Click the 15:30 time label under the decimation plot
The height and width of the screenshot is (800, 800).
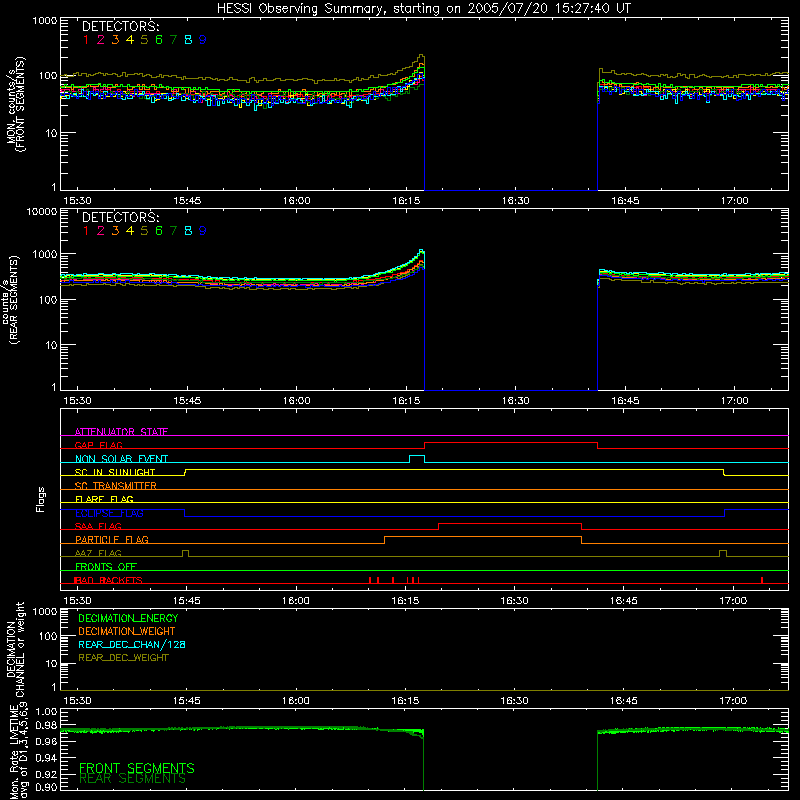click(77, 701)
